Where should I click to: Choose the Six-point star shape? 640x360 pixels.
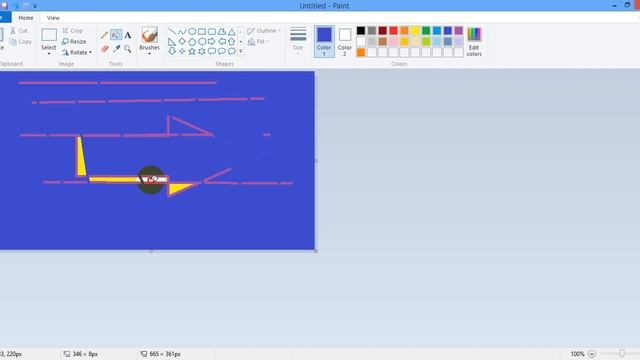[x=202, y=51]
